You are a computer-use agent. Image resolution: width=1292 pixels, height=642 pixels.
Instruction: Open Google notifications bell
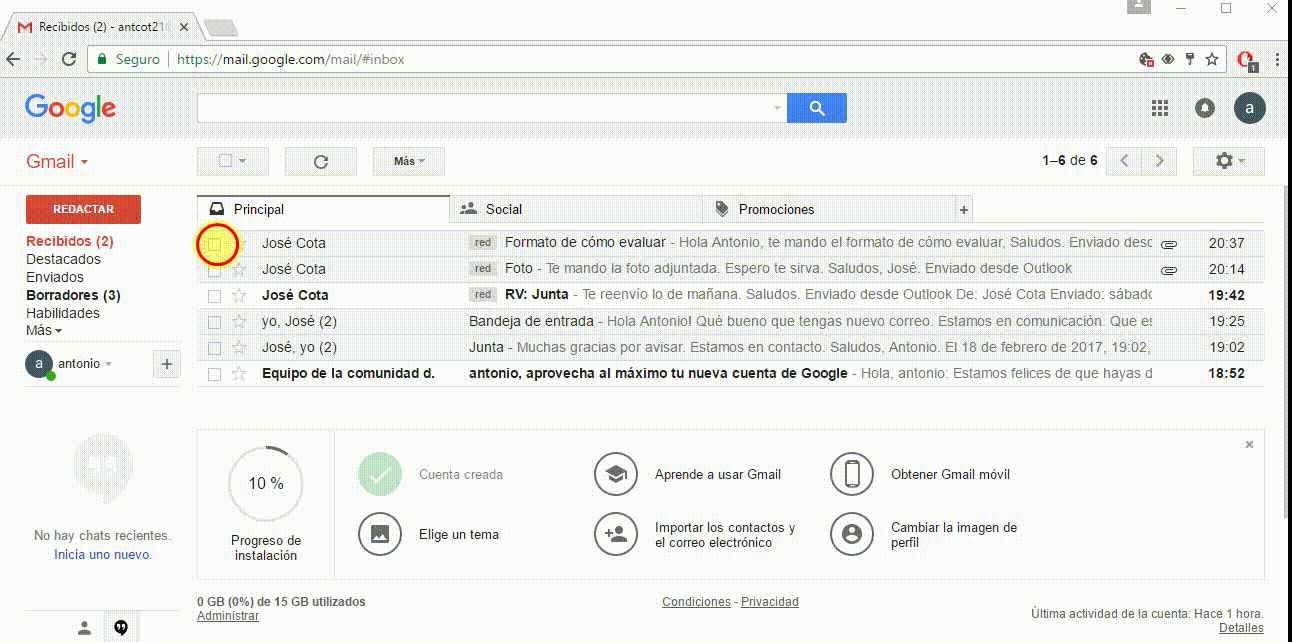pos(1205,108)
